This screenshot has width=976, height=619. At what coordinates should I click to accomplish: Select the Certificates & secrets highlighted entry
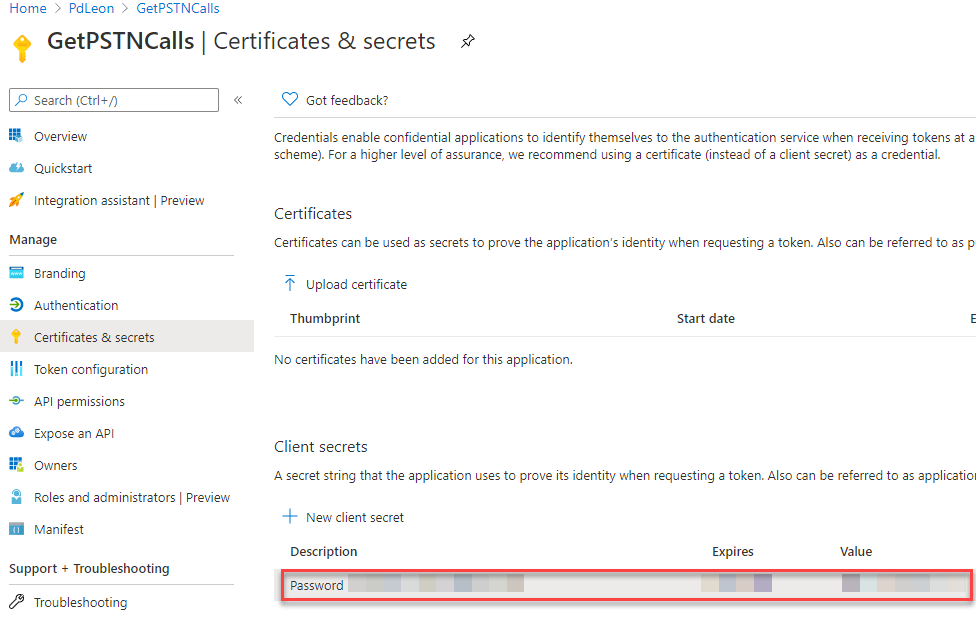93,337
